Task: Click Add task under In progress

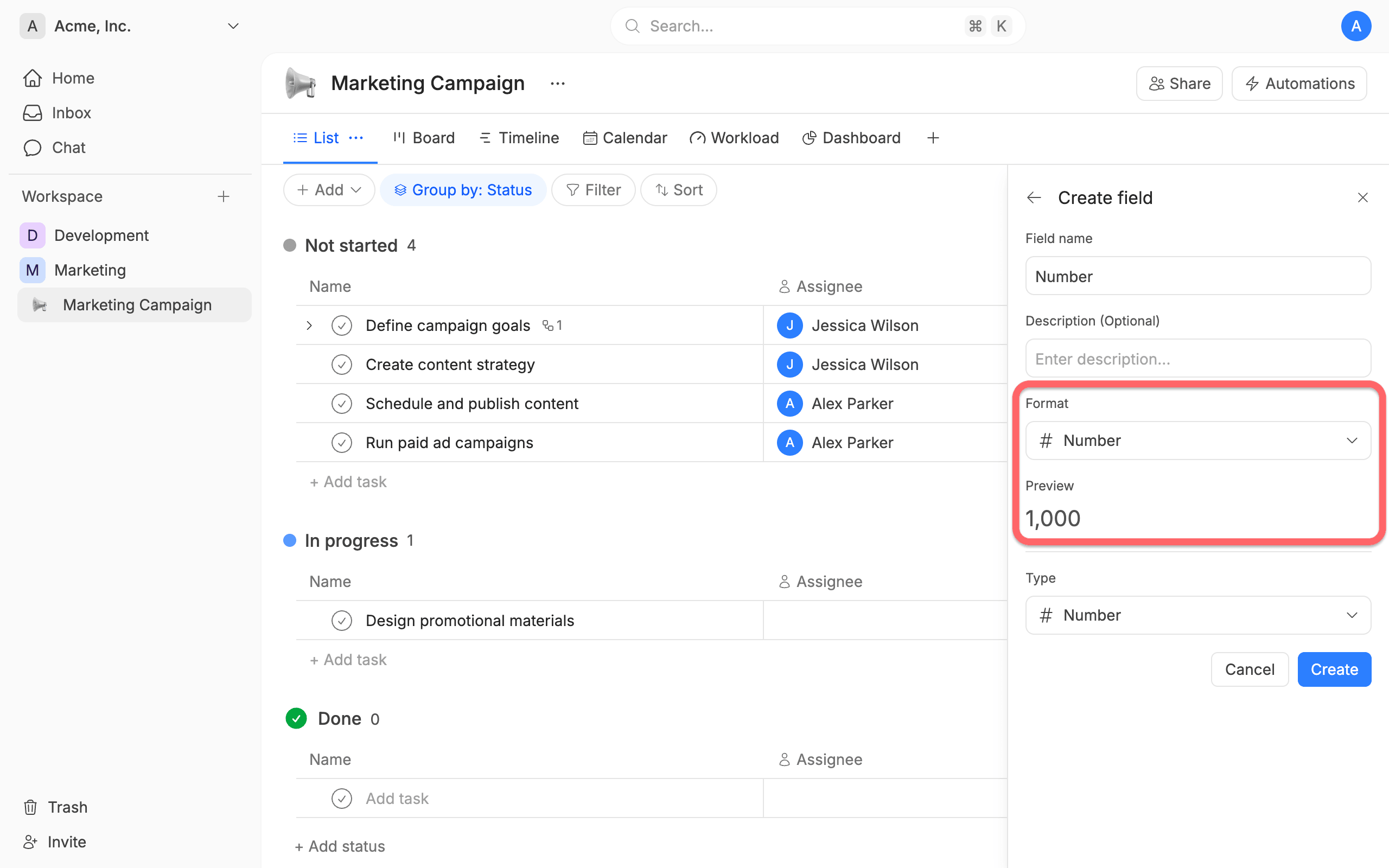Action: tap(348, 660)
